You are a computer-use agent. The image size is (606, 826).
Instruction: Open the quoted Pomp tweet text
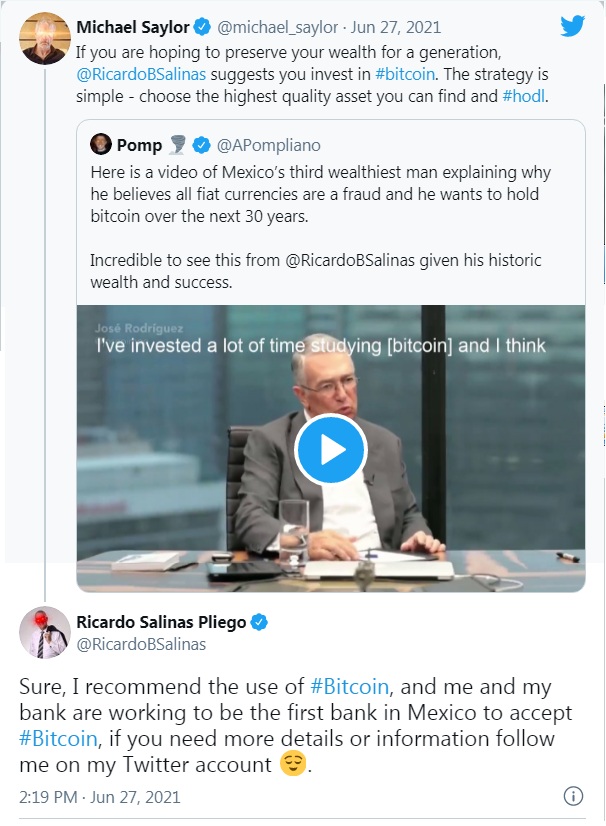320,227
